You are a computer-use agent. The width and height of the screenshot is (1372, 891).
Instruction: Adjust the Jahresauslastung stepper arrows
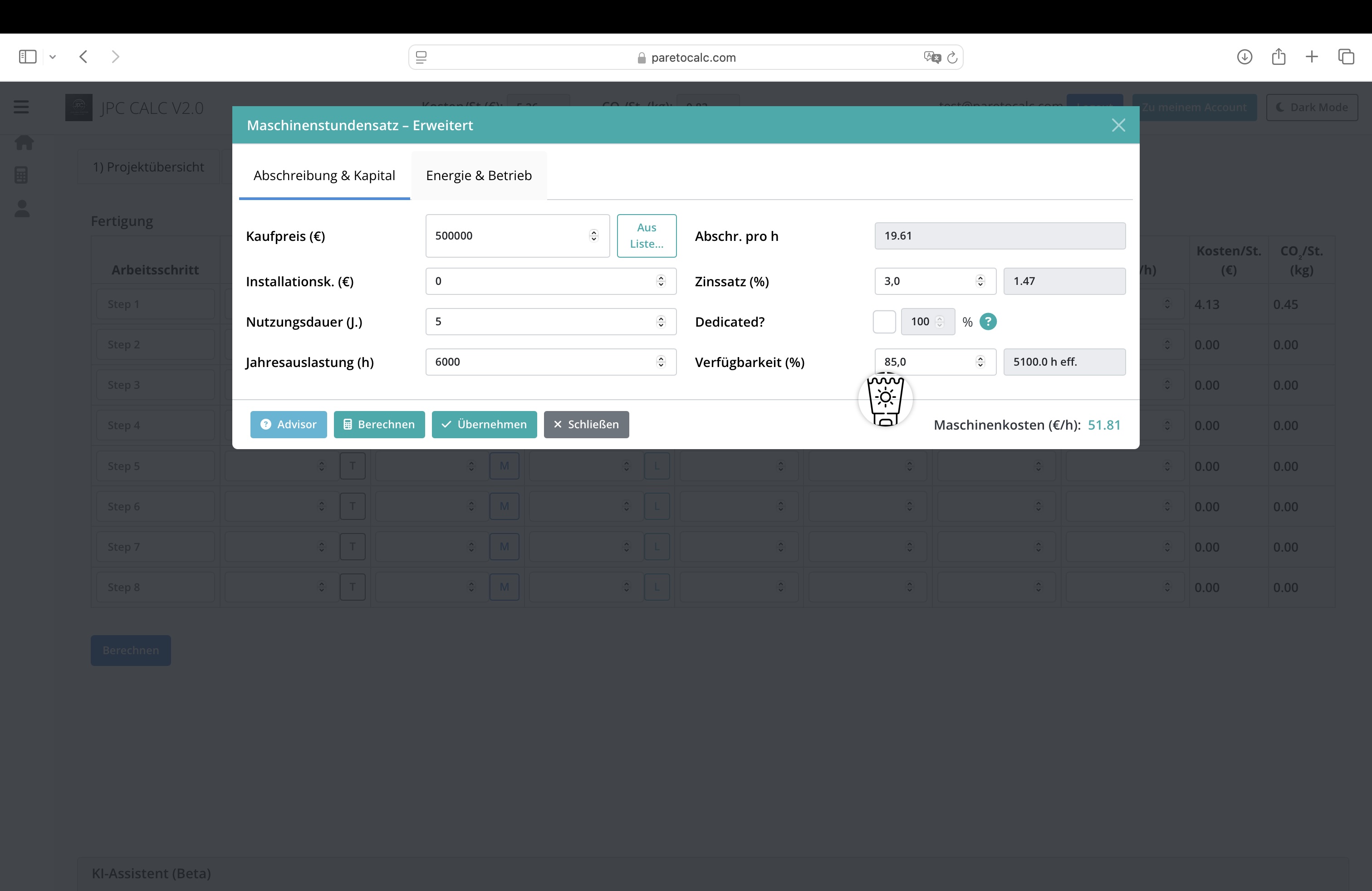point(661,362)
